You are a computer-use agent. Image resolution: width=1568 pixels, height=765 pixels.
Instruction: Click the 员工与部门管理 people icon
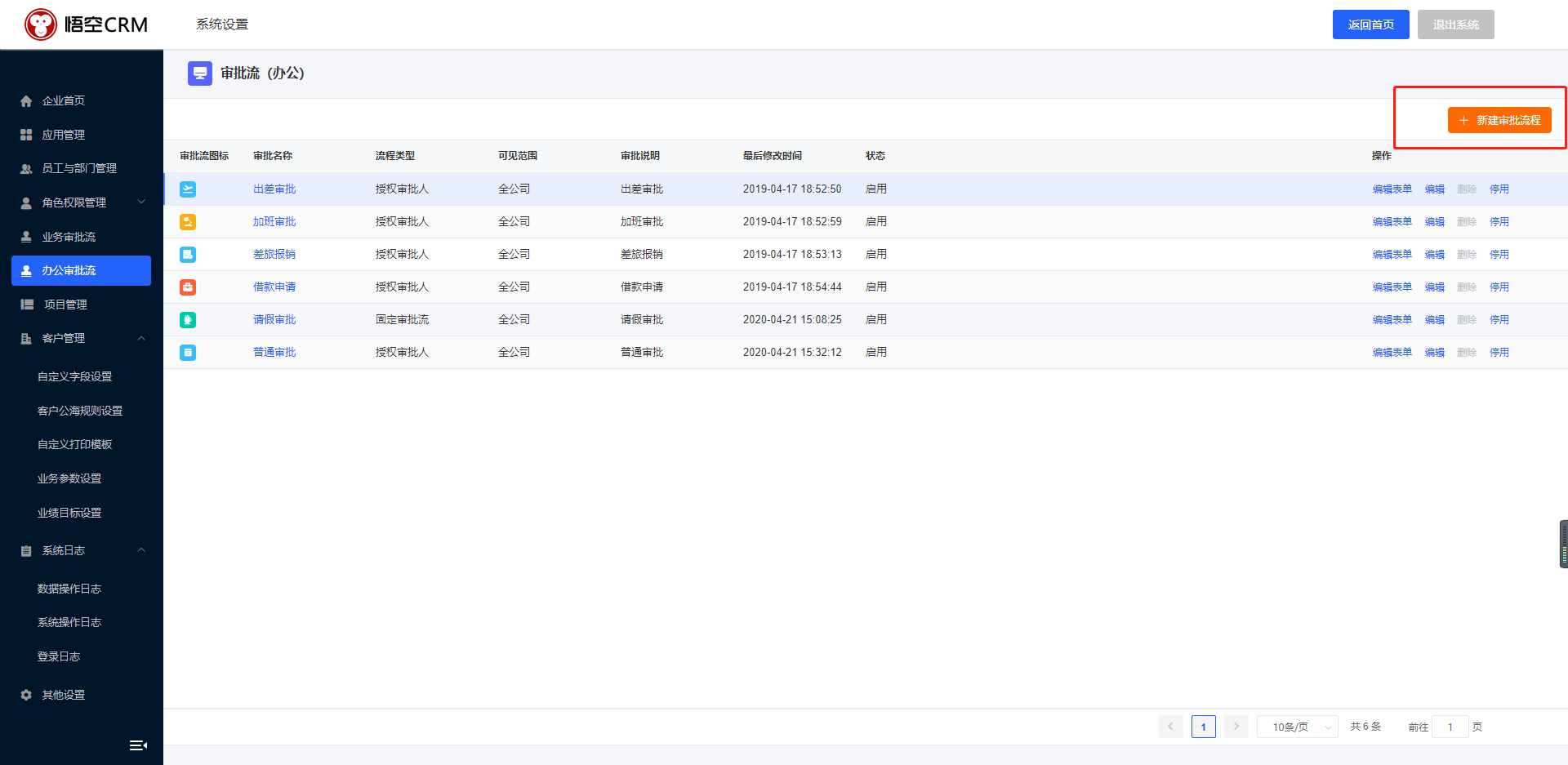tap(26, 169)
